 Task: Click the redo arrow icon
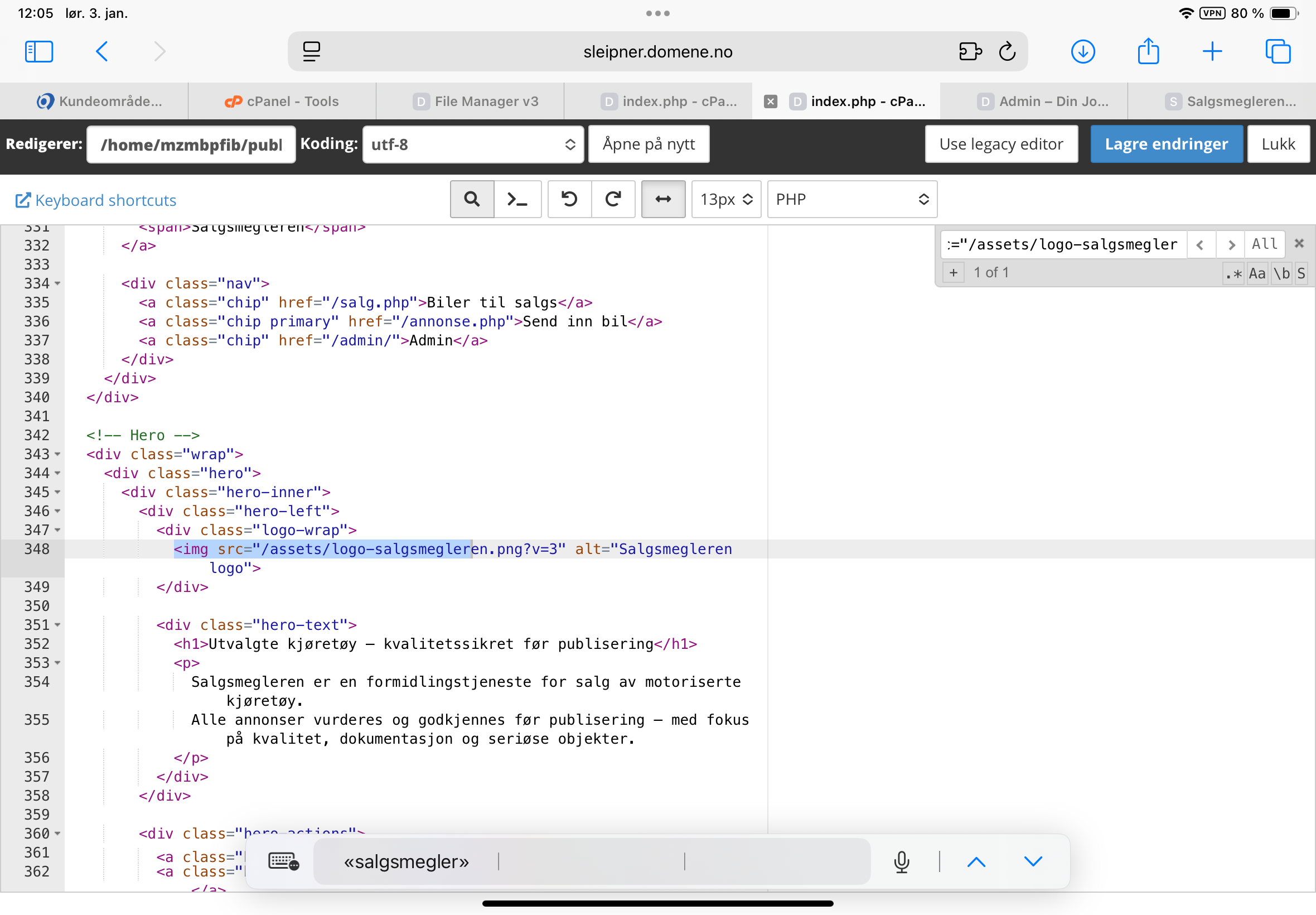coord(613,199)
